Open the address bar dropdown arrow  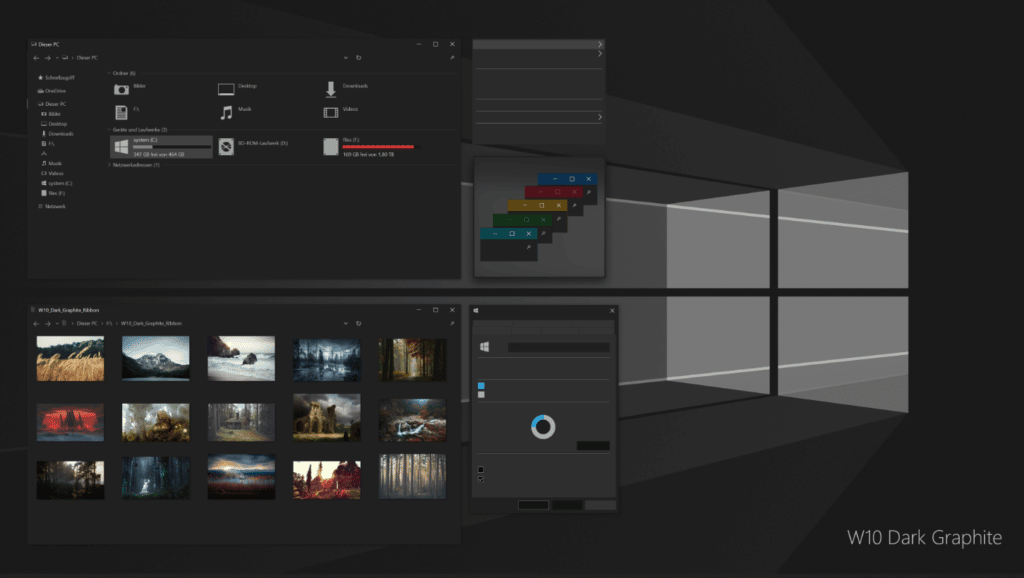(x=346, y=58)
